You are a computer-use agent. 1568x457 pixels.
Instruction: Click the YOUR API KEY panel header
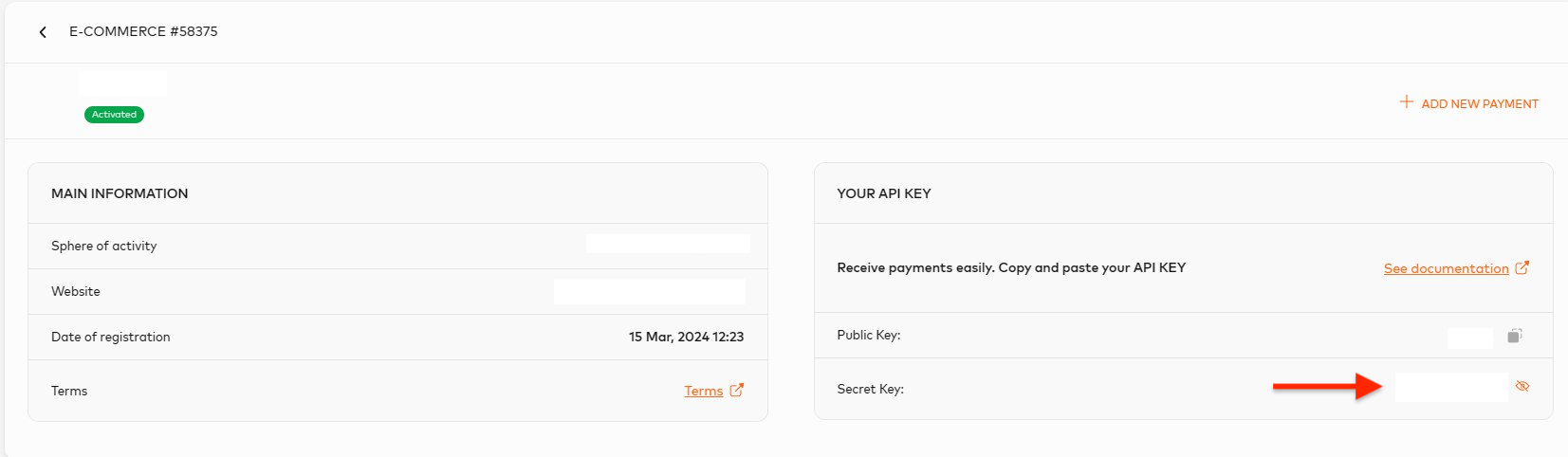[x=884, y=193]
